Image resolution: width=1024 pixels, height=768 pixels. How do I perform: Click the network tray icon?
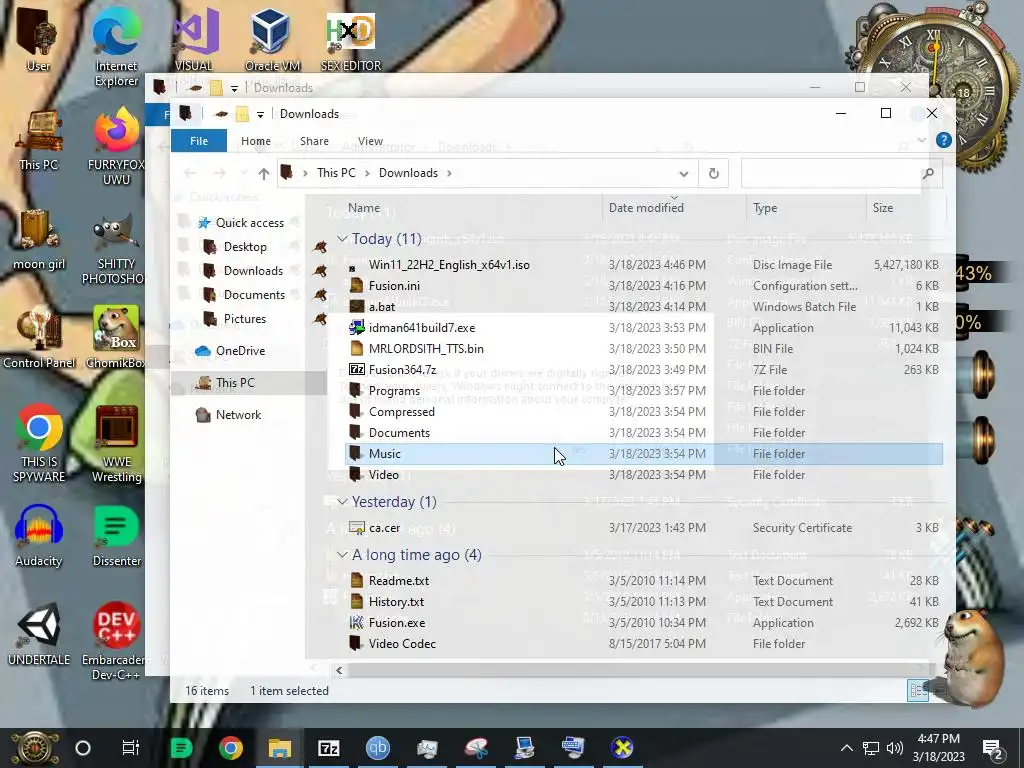pyautogui.click(x=871, y=748)
